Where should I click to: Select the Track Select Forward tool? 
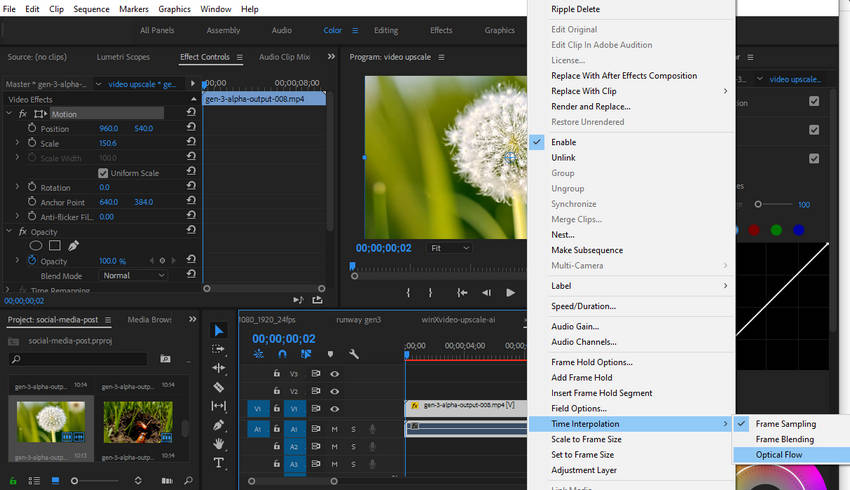[x=218, y=349]
